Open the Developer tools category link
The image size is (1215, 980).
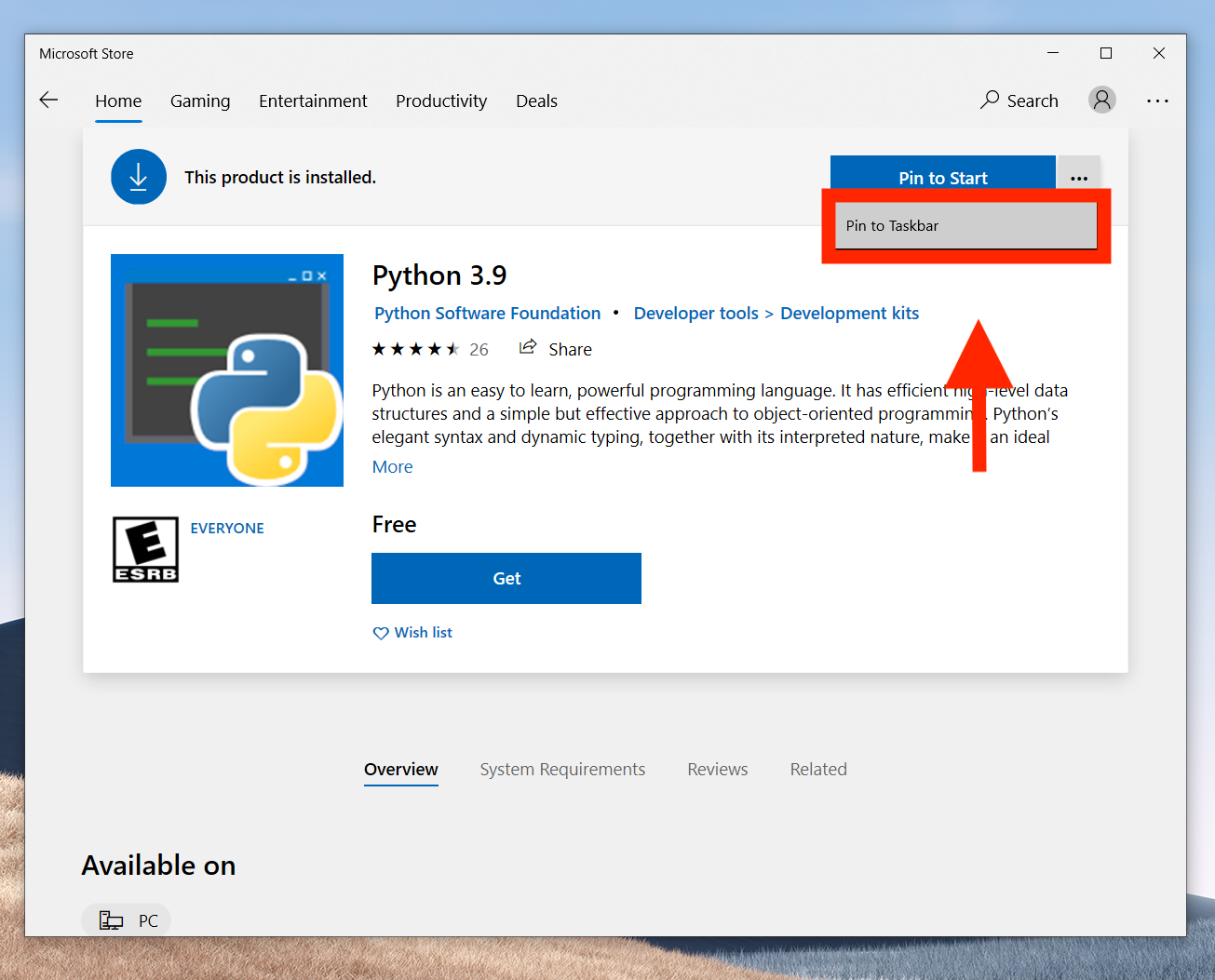point(696,314)
